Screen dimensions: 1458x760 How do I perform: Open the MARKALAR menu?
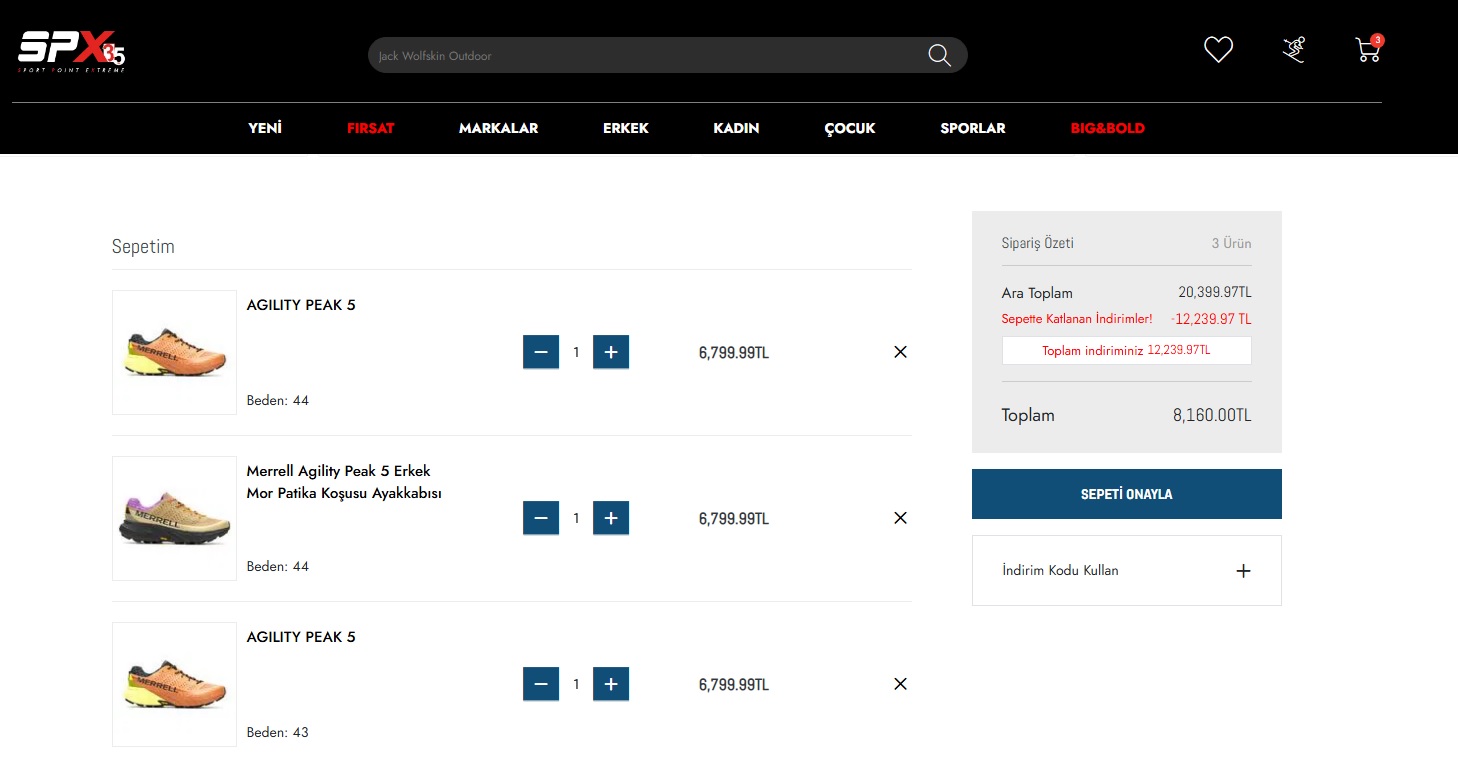[x=498, y=128]
